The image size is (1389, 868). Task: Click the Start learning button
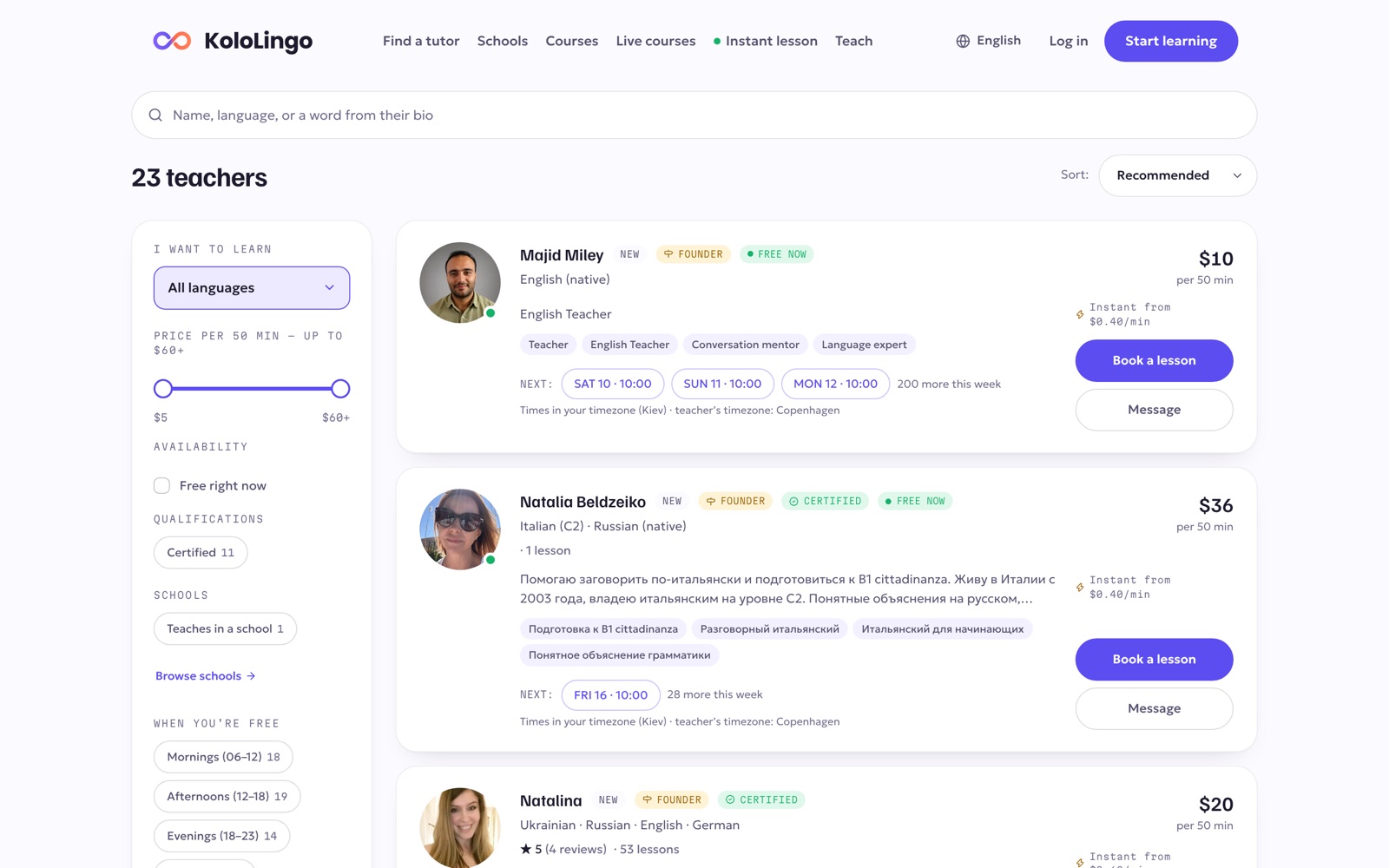pos(1171,41)
